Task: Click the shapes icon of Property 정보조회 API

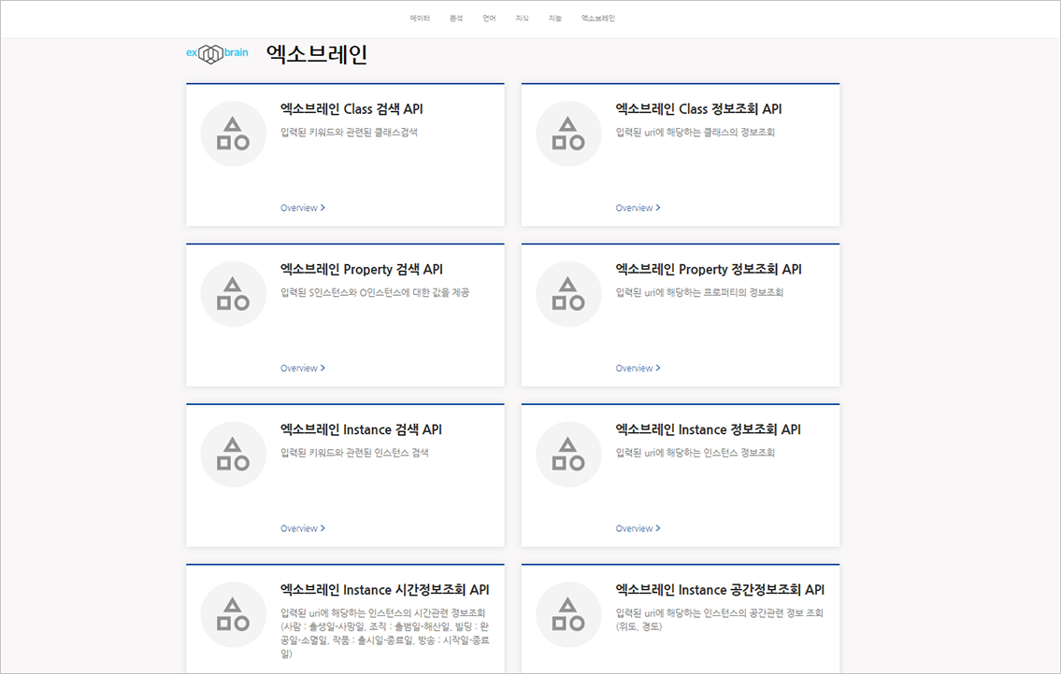Action: [568, 294]
